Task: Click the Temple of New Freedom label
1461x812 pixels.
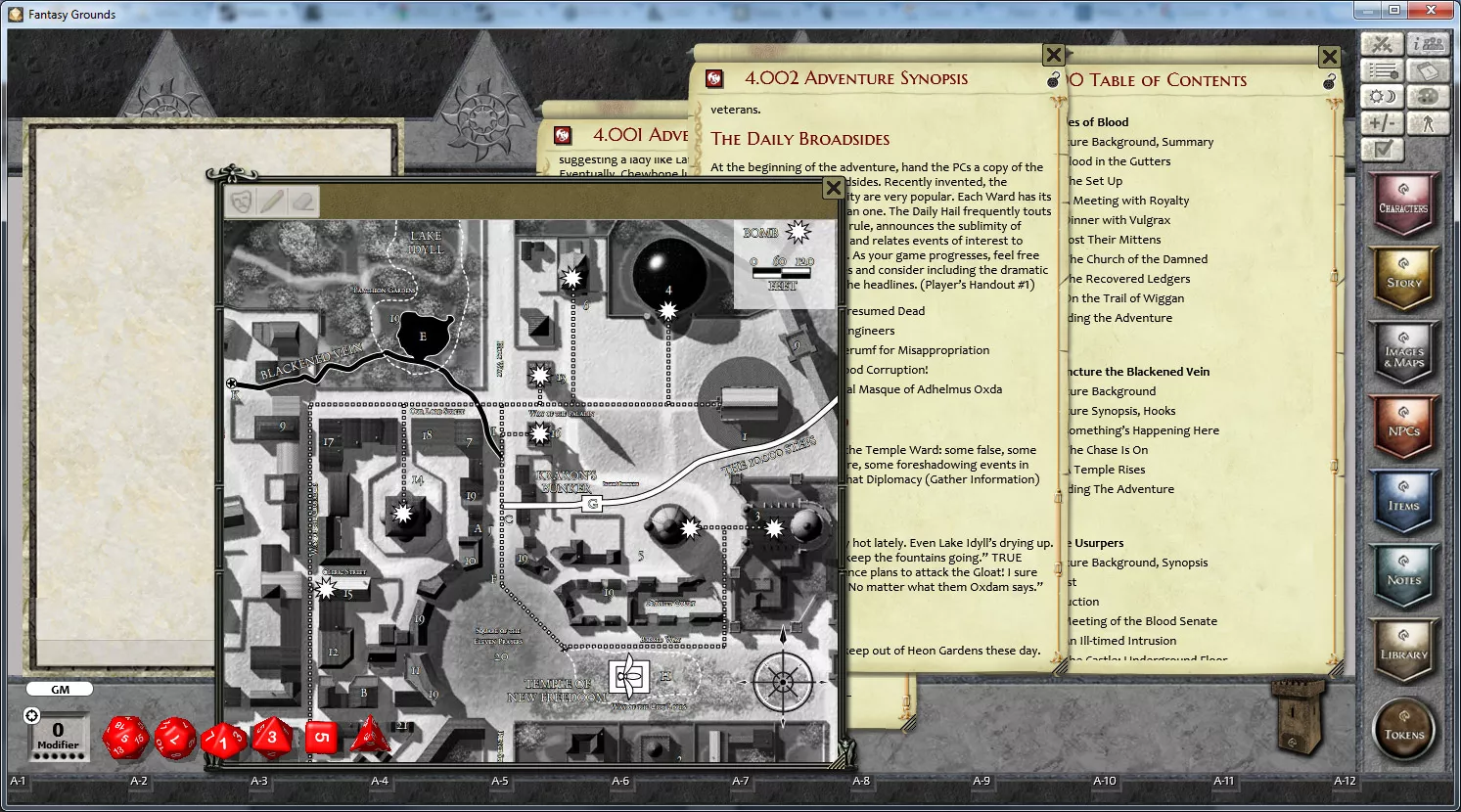Action: click(558, 691)
